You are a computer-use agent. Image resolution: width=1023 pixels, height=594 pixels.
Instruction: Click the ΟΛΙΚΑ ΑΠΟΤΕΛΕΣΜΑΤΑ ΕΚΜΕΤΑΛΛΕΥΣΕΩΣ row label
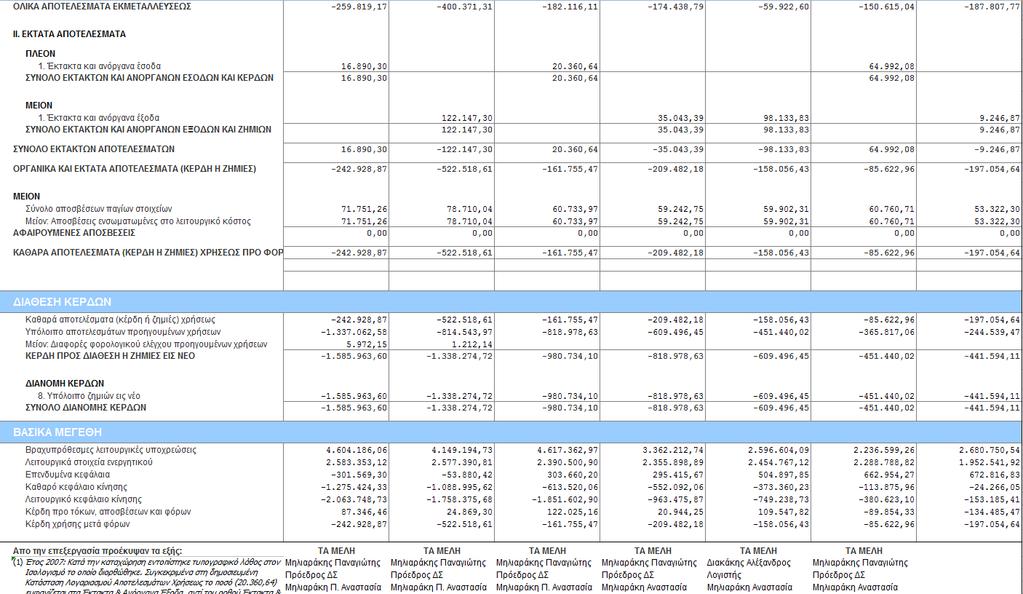point(102,7)
